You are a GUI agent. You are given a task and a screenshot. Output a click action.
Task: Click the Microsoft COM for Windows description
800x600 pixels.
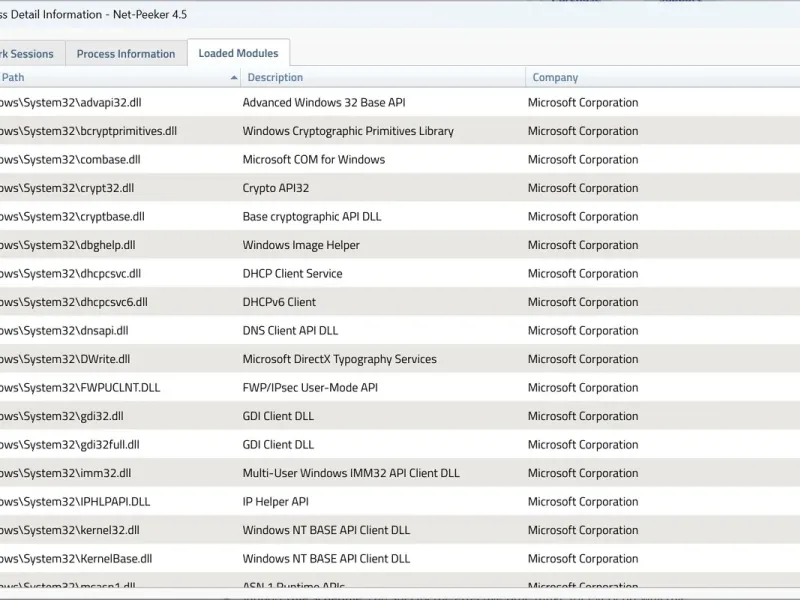coord(314,160)
